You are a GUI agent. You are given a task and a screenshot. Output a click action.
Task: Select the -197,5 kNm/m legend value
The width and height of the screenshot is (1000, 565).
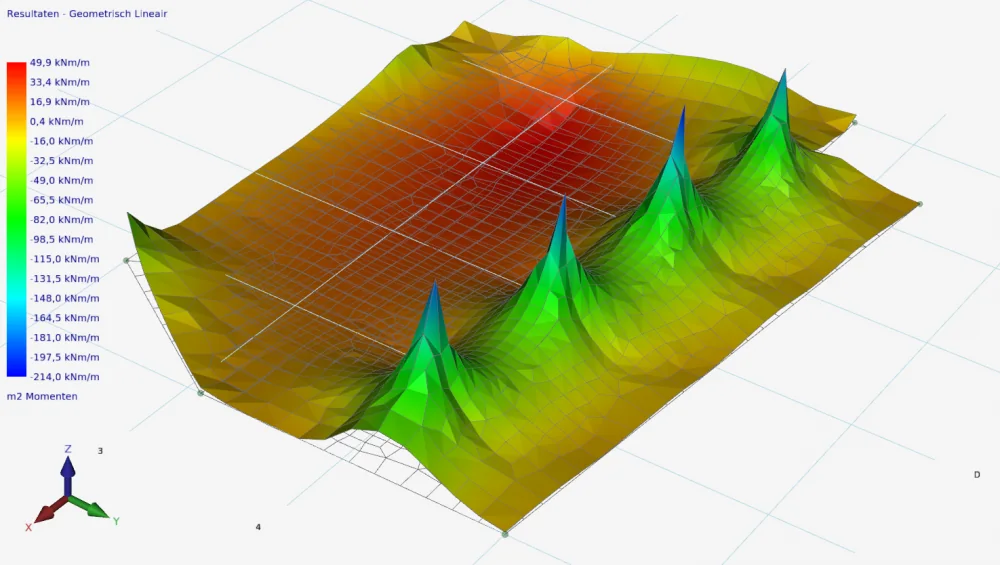coord(64,357)
